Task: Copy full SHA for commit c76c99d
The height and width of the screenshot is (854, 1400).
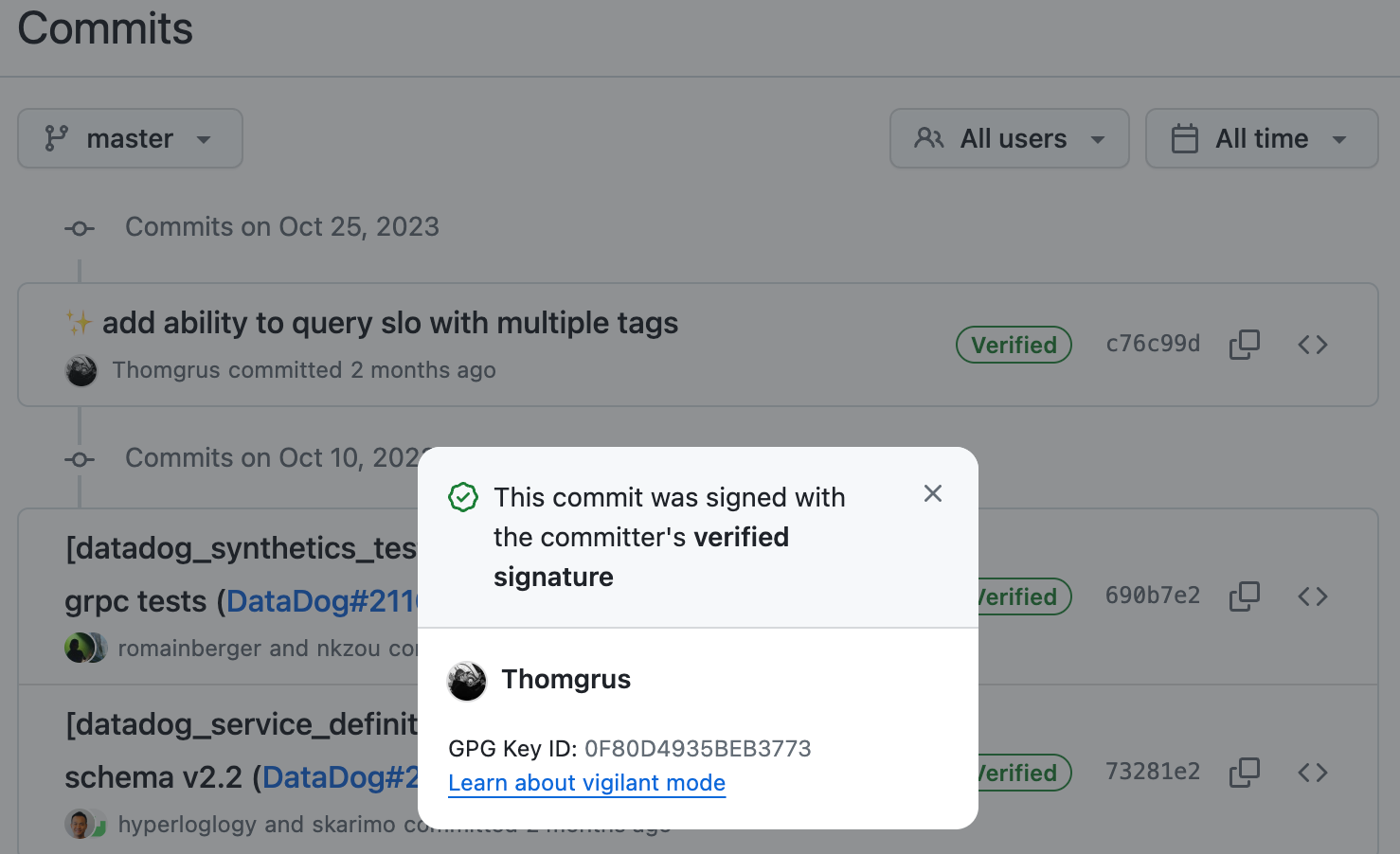Action: click(x=1244, y=345)
